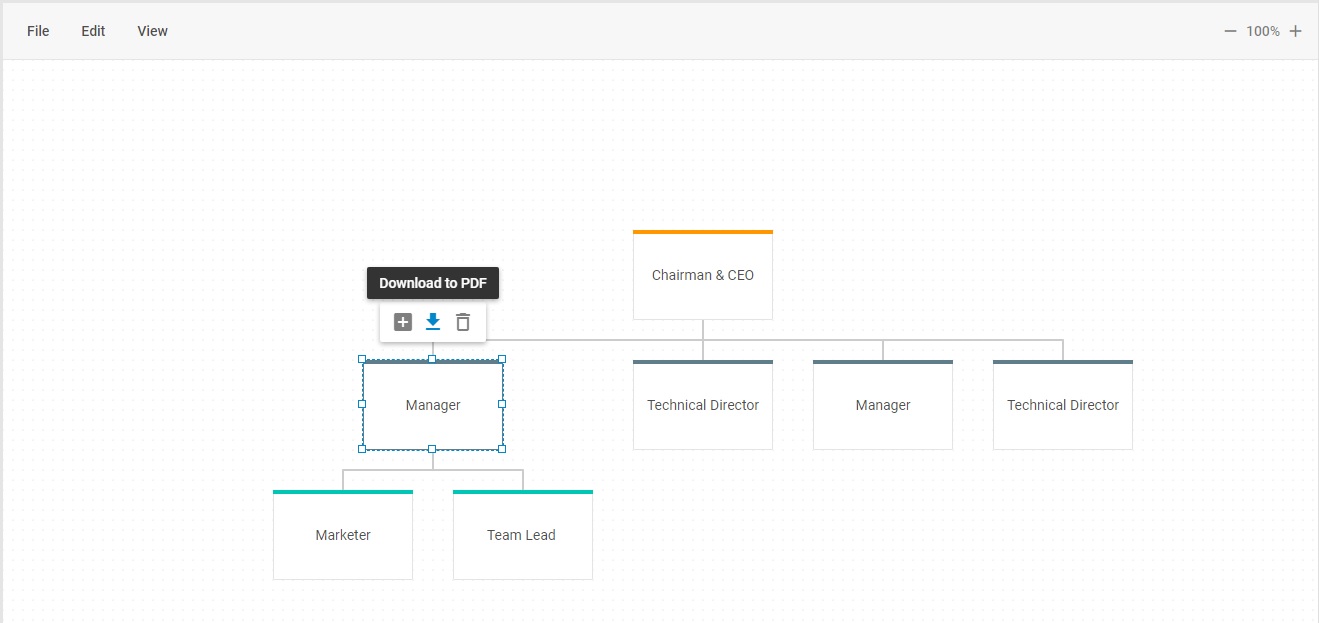Select the rightmost Technical Director box

1063,405
